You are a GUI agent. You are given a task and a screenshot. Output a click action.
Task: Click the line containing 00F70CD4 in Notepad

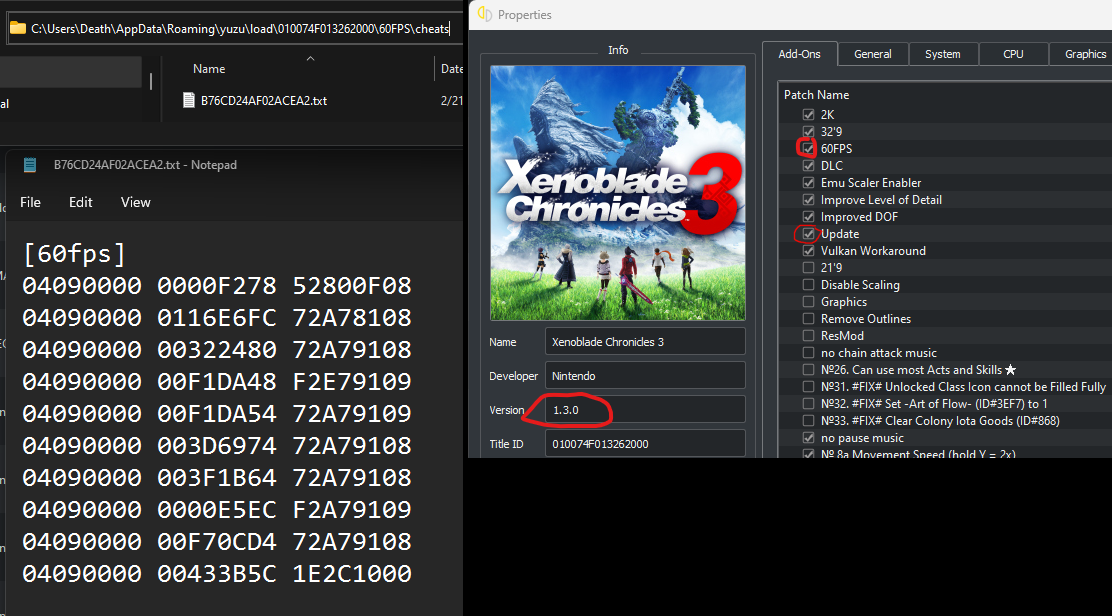click(x=217, y=542)
